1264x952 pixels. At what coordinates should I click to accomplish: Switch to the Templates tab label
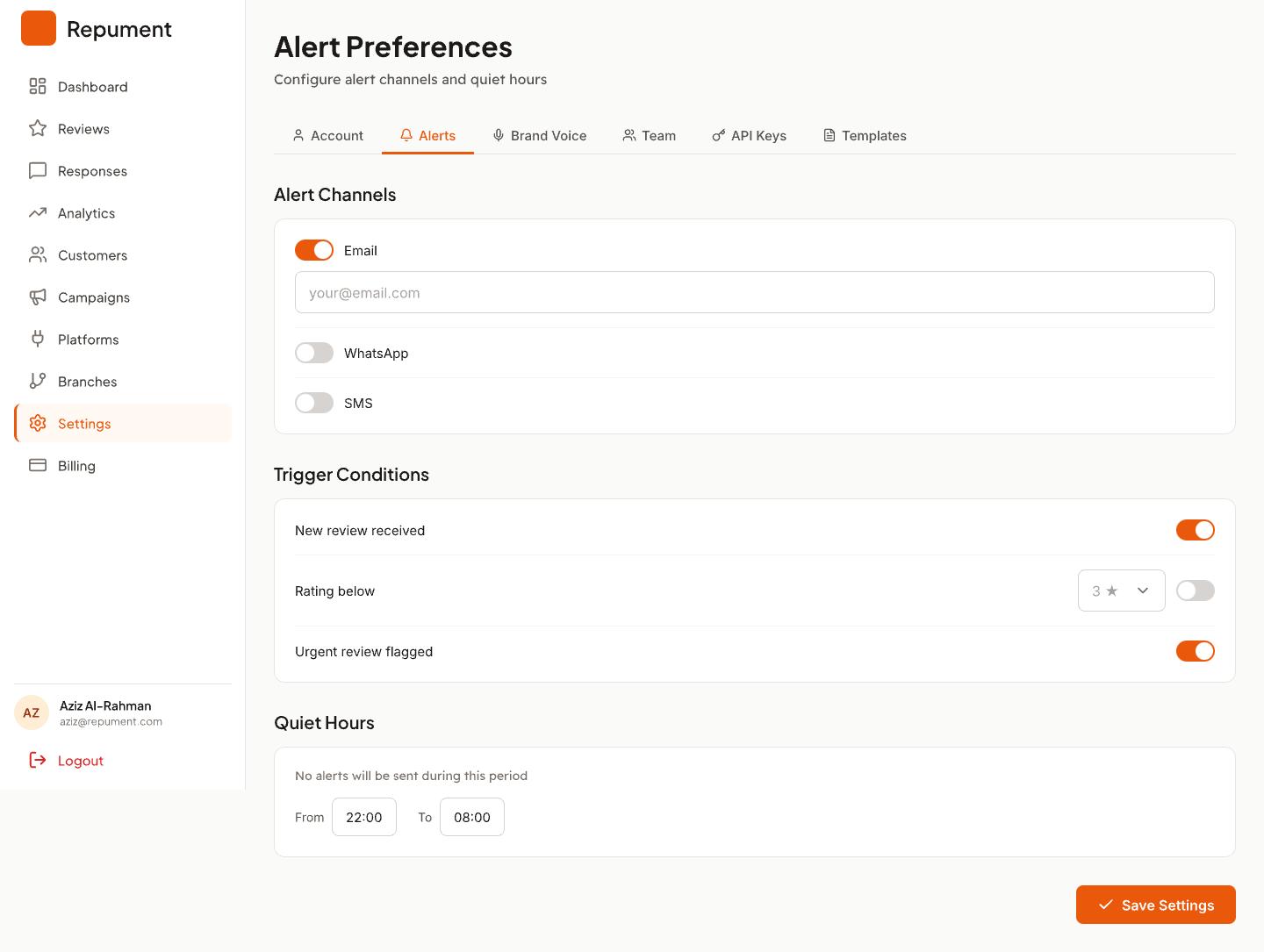coord(874,136)
